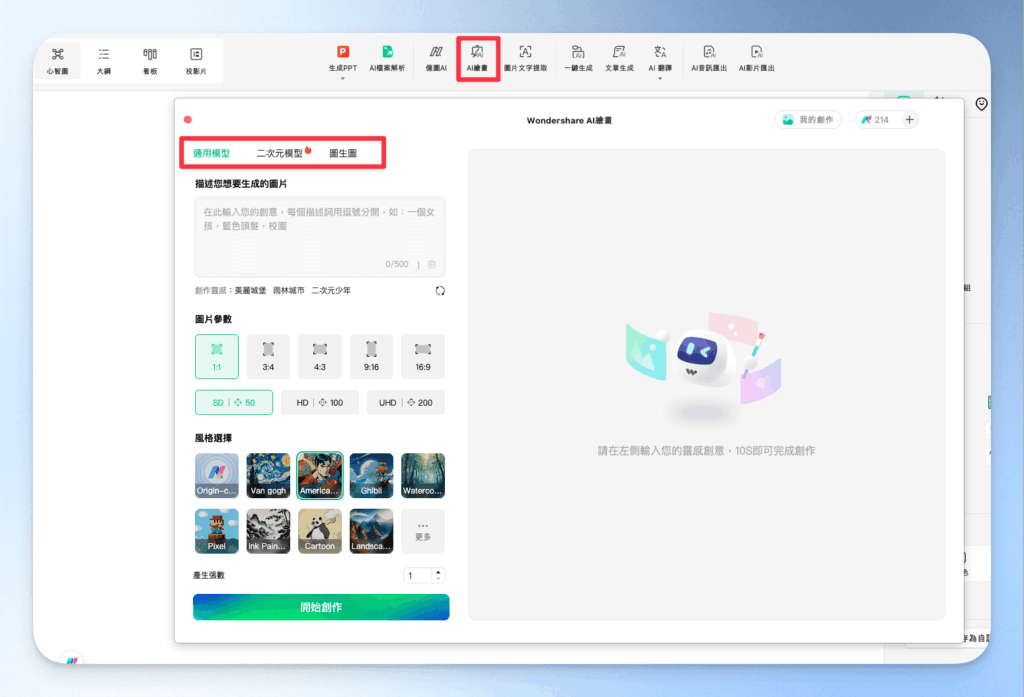Choose HD 100 quality option
1024x697 pixels.
319,402
